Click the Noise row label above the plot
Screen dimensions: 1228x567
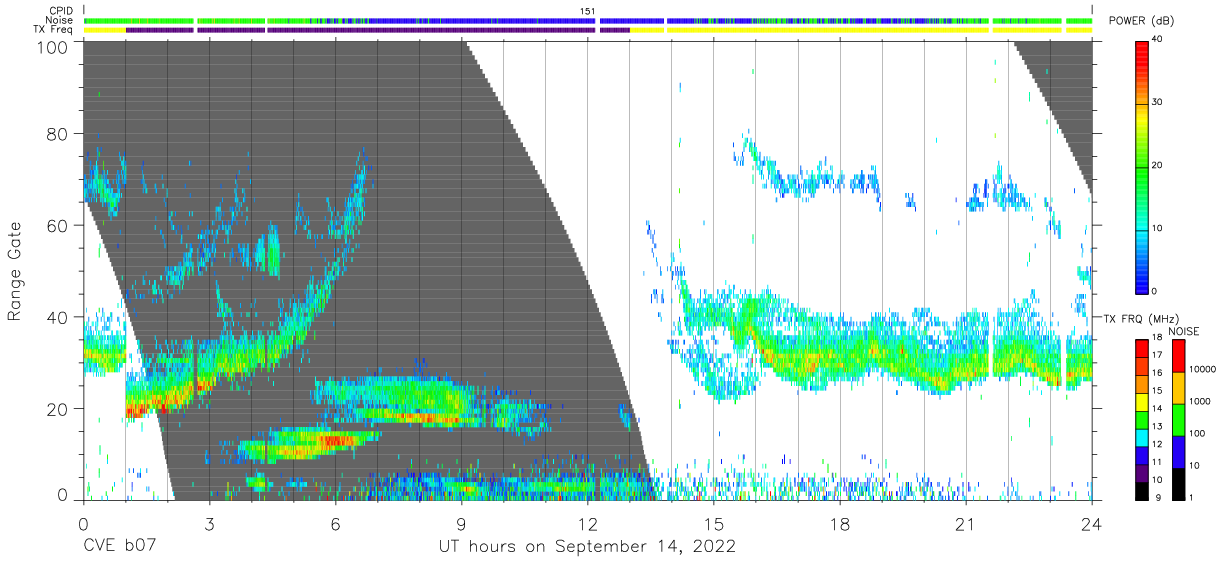[59, 20]
